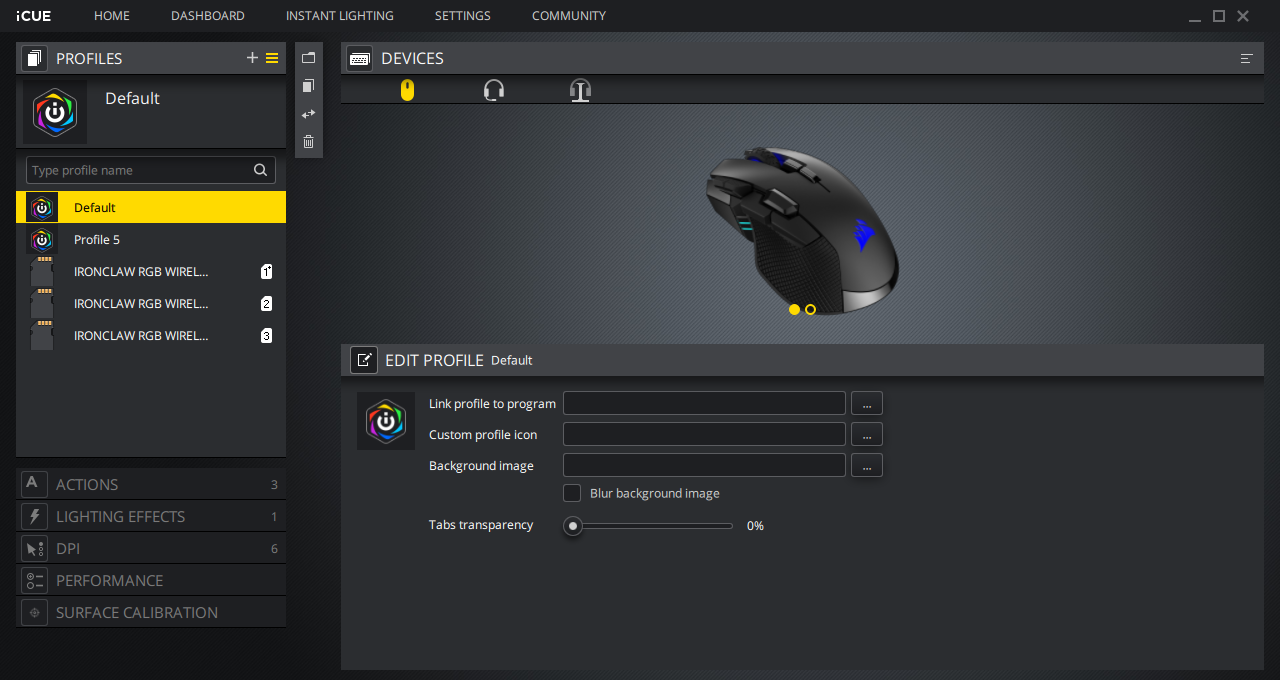Click the search magnifier icon
1280x680 pixels.
(260, 170)
